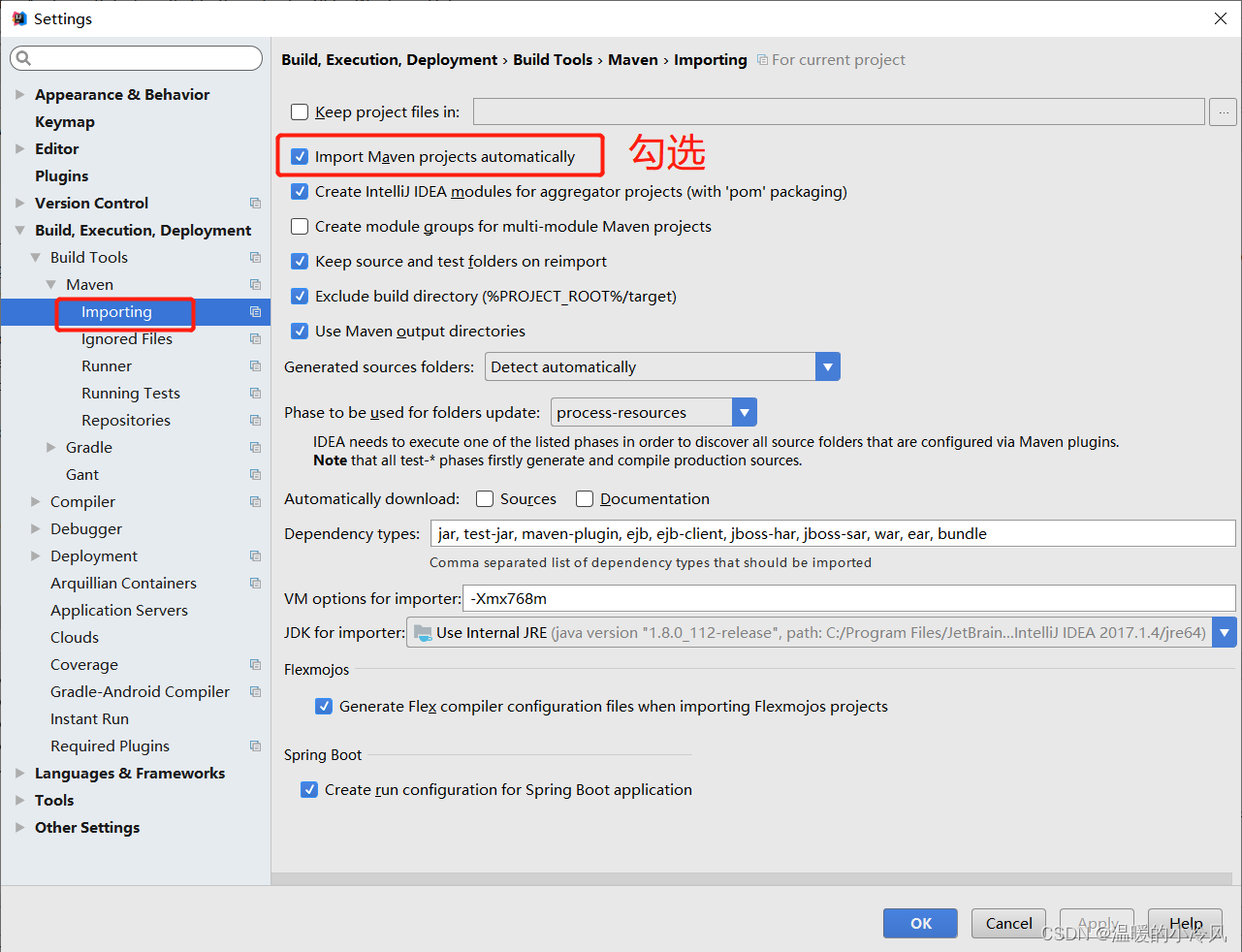Image resolution: width=1242 pixels, height=952 pixels.
Task: Collapse the Maven node
Action: 50,284
